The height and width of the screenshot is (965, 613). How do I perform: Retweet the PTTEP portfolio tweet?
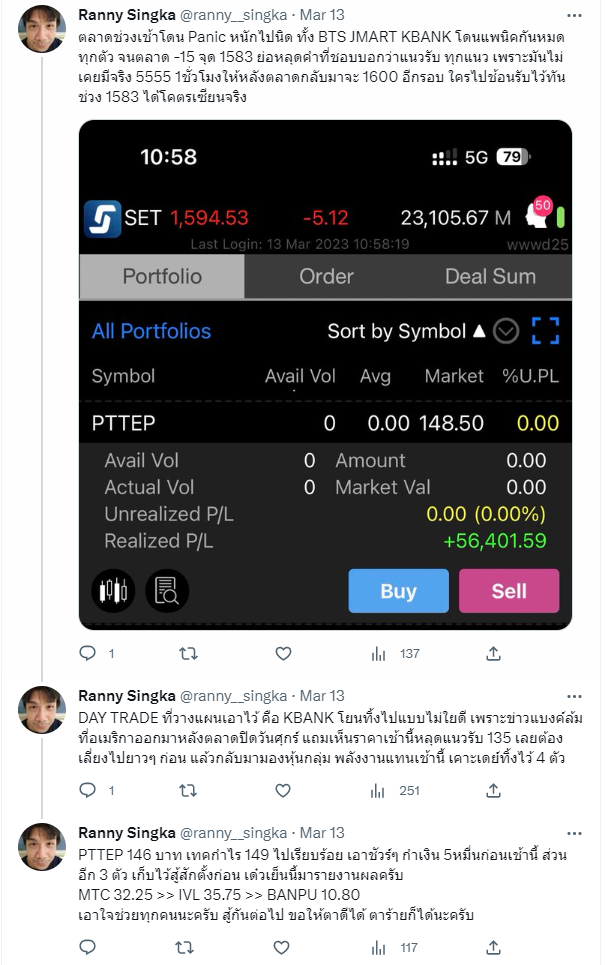pyautogui.click(x=188, y=653)
